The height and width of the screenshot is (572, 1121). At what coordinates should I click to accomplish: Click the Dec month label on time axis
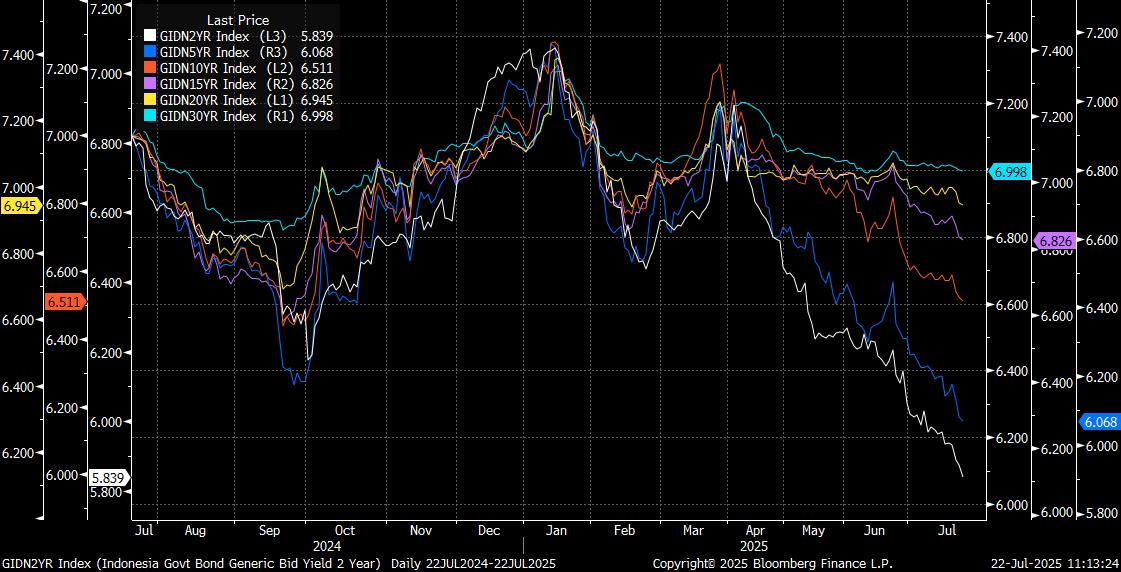tap(489, 531)
